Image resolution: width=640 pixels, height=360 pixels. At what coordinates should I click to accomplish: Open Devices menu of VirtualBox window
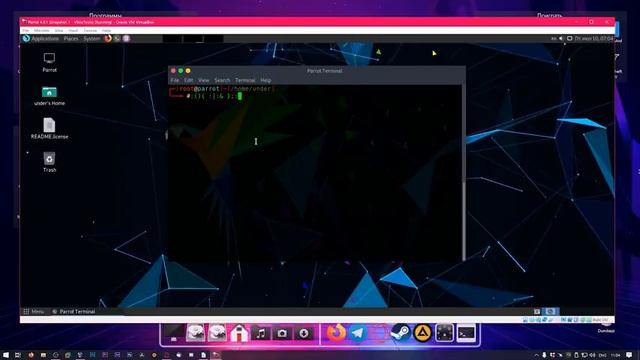coord(90,31)
